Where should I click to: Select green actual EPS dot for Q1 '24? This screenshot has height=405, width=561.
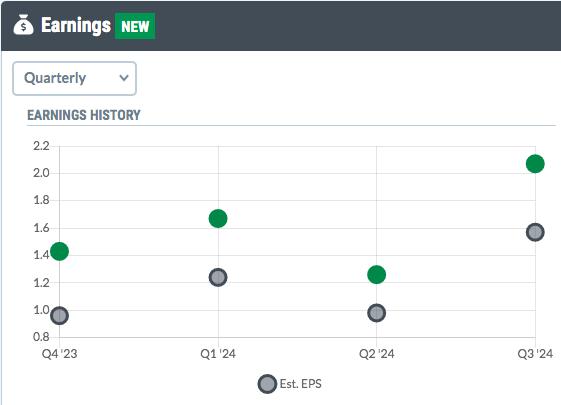pos(218,218)
